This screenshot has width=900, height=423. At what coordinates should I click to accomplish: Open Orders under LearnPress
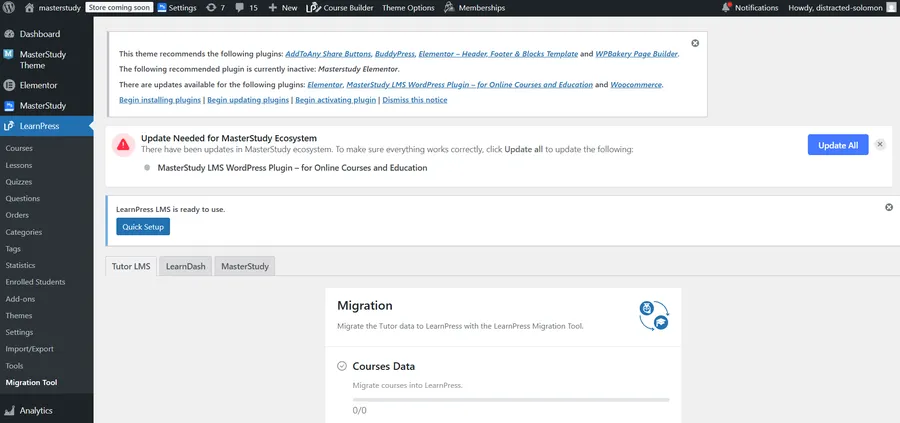(x=17, y=215)
